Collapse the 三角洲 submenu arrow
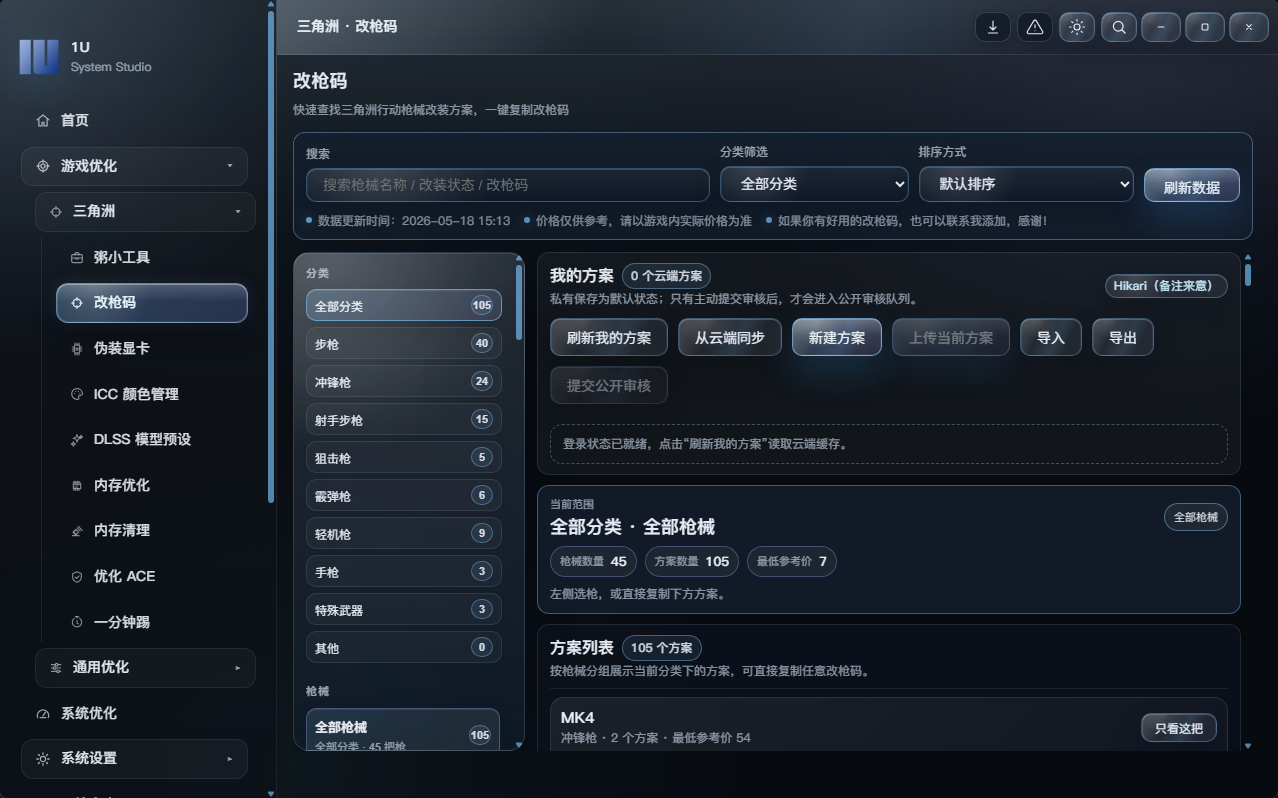Screen dimensions: 1278x798 [237, 211]
